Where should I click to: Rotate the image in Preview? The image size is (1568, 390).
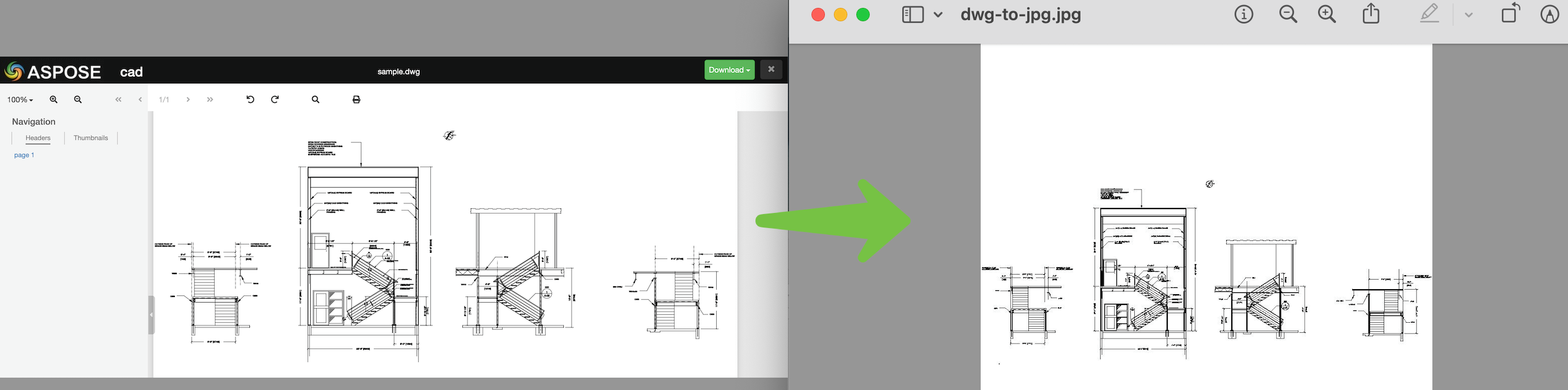point(1510,14)
